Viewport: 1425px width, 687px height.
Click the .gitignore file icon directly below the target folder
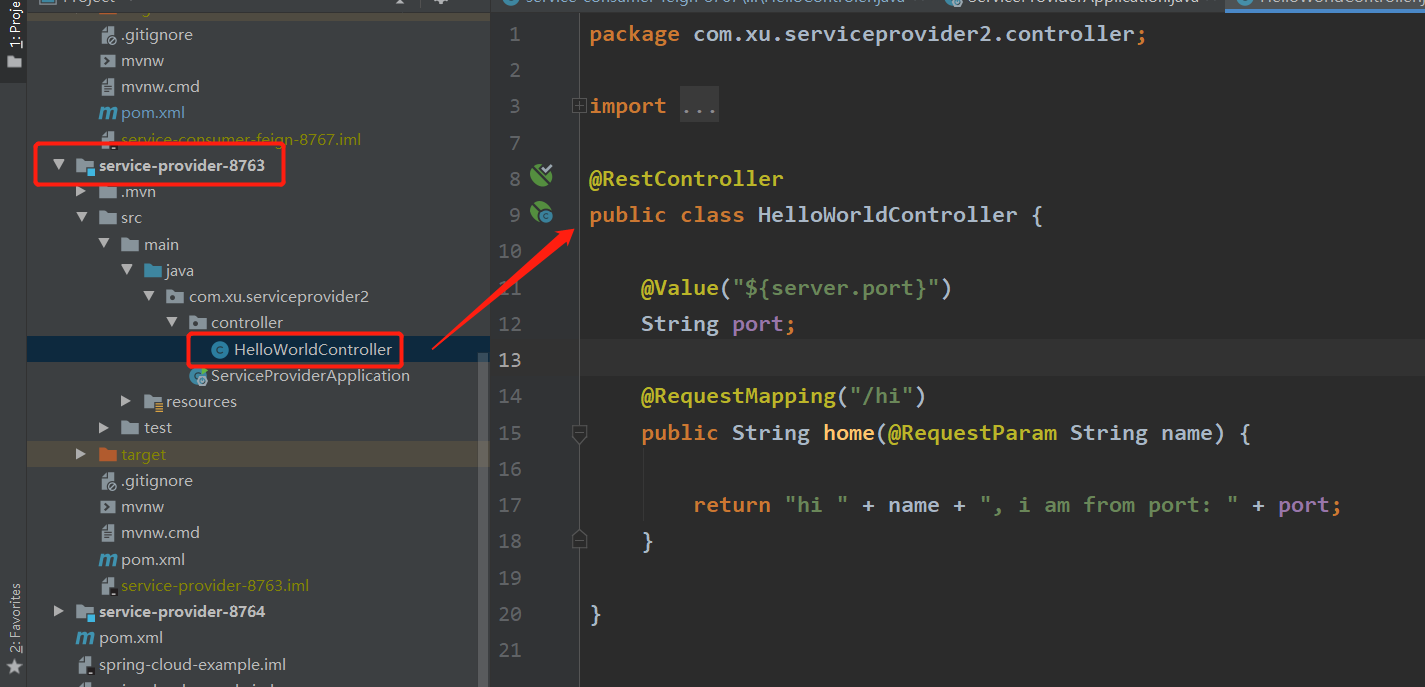[x=109, y=481]
